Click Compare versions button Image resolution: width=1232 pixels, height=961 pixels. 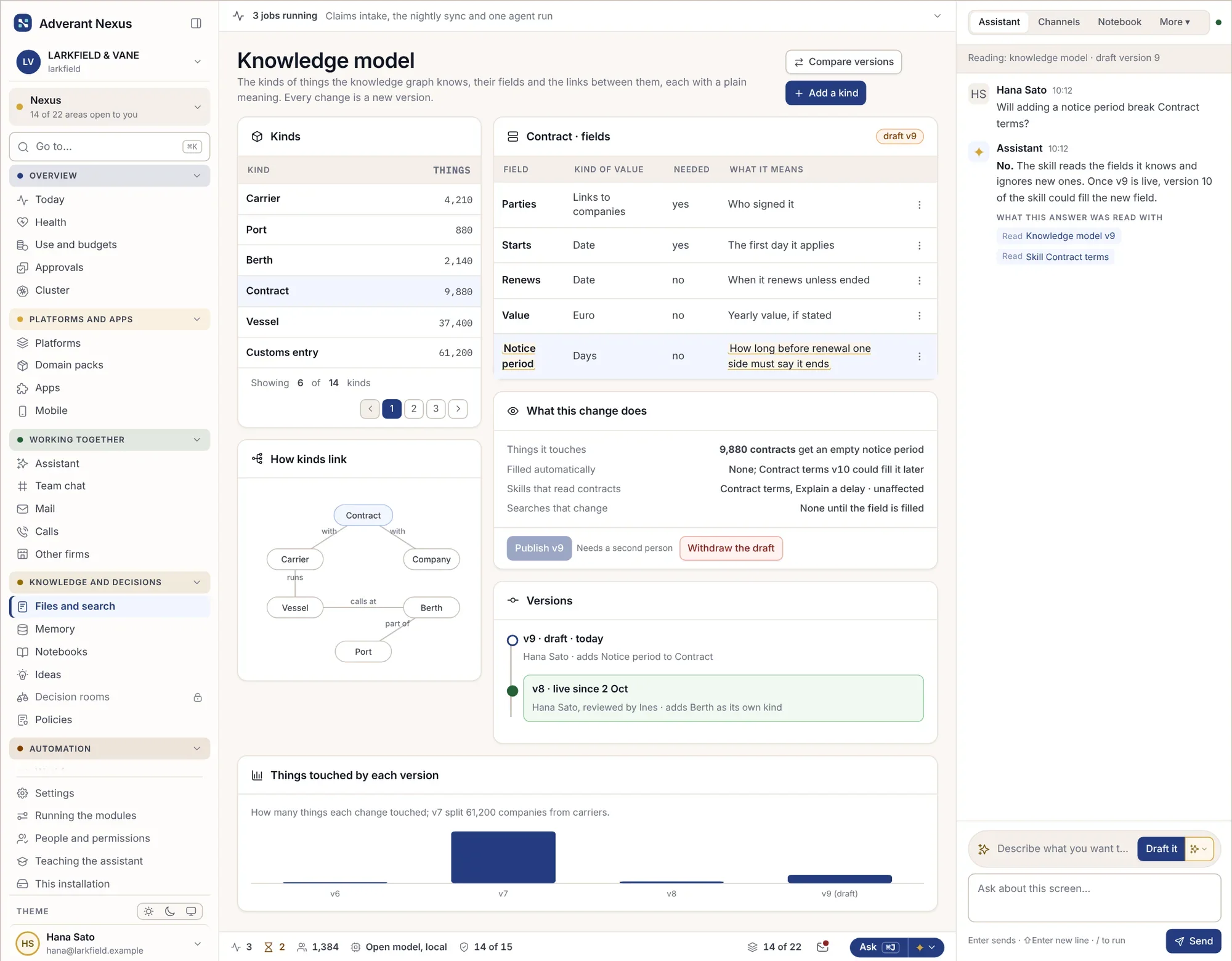(x=843, y=62)
